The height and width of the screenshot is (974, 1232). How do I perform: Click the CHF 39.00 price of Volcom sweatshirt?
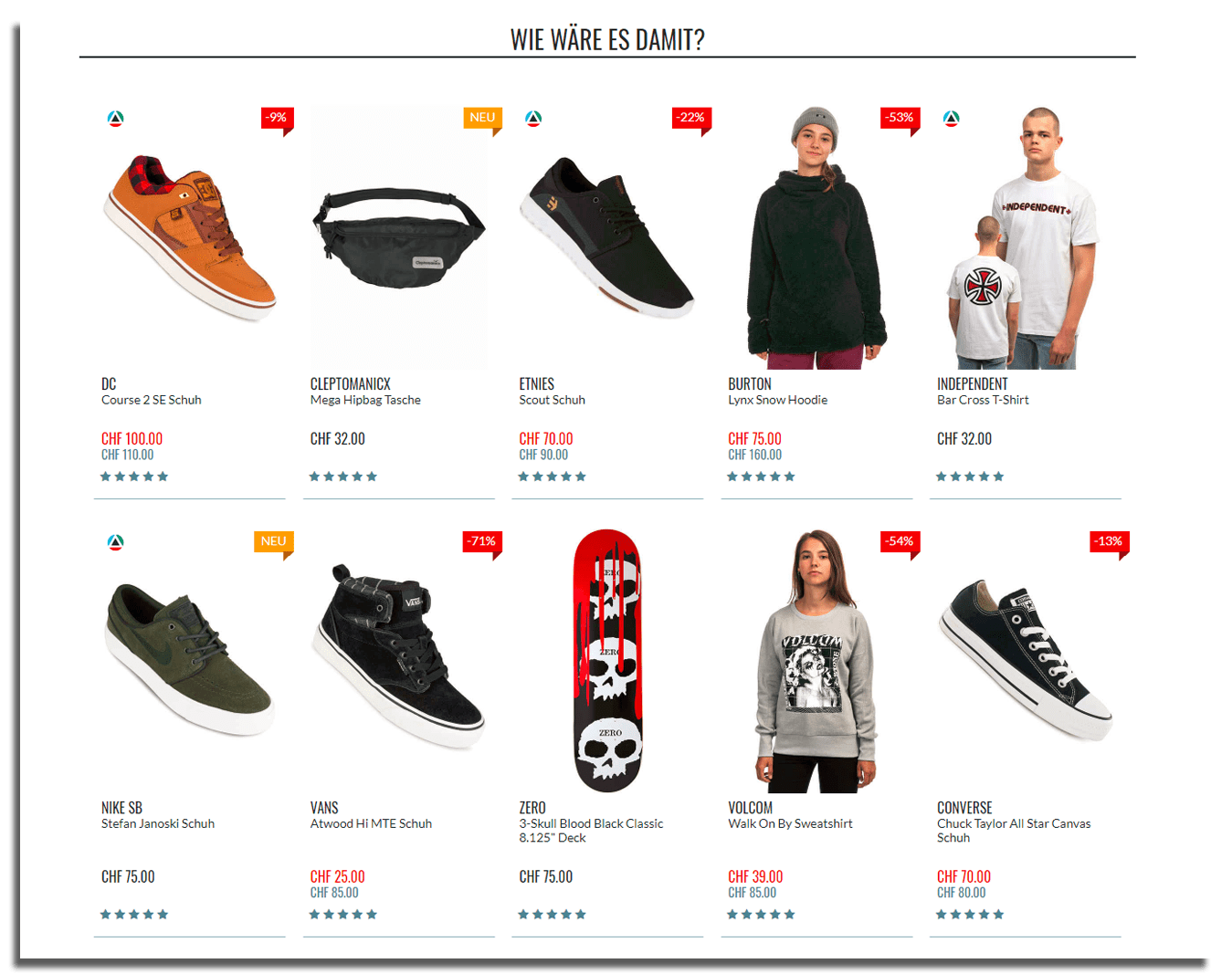click(x=755, y=876)
